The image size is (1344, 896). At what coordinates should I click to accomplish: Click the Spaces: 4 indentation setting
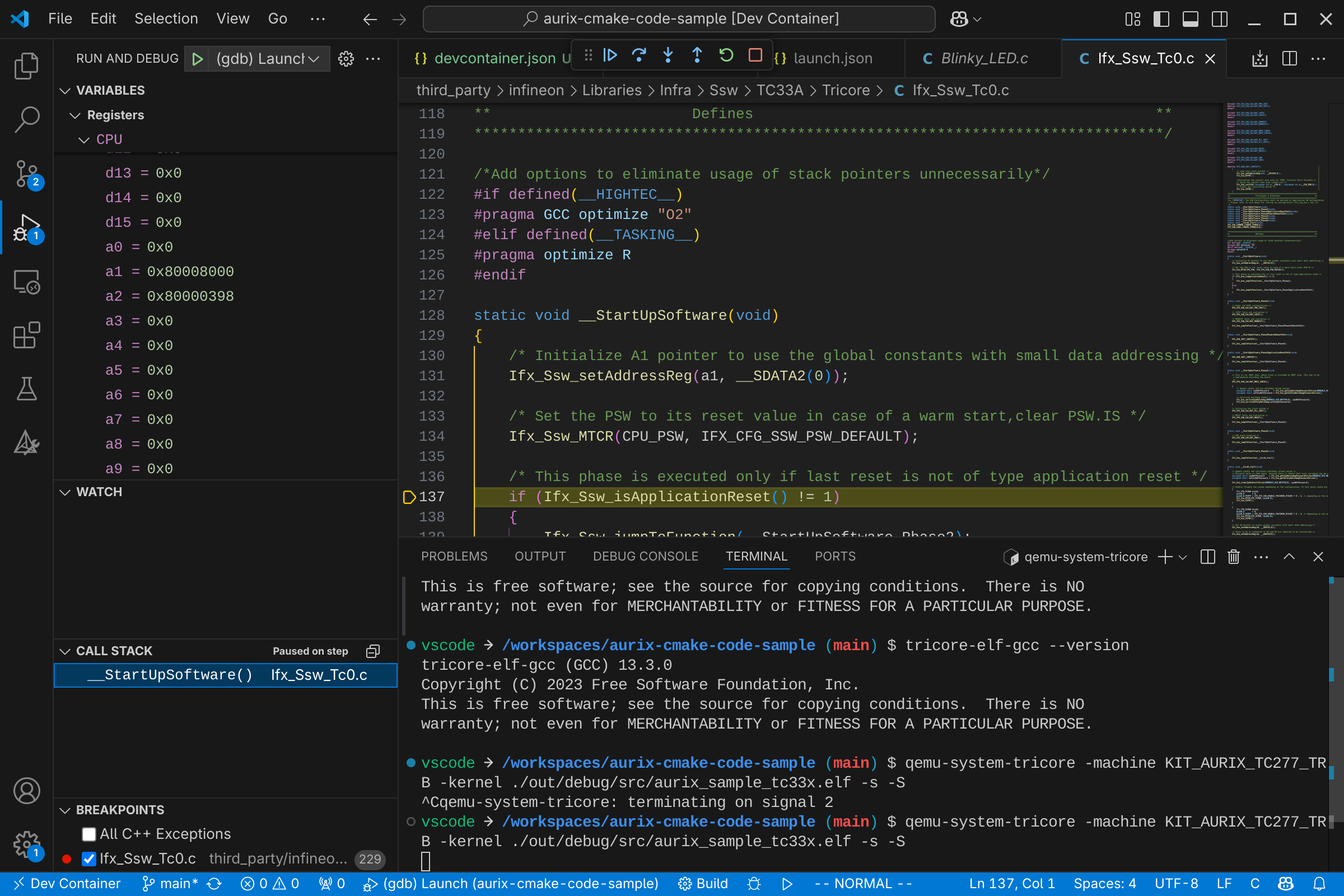(1104, 884)
